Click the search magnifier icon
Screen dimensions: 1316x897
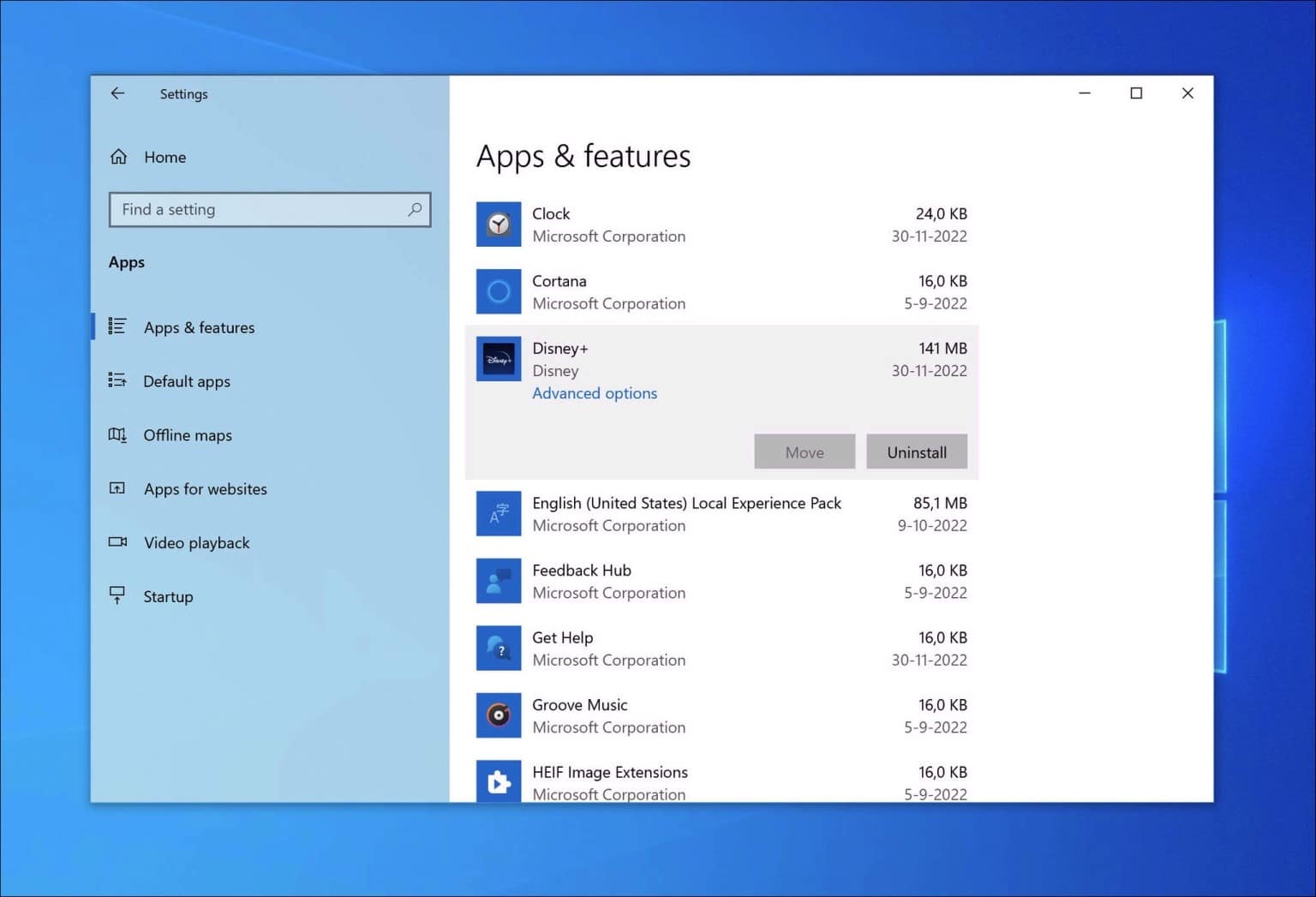coord(415,209)
